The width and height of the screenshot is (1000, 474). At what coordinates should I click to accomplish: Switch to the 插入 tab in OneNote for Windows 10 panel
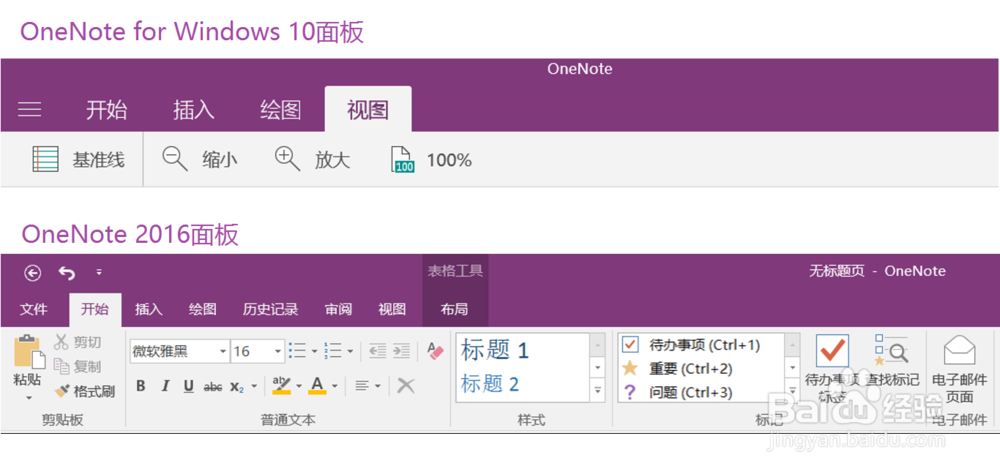(194, 110)
